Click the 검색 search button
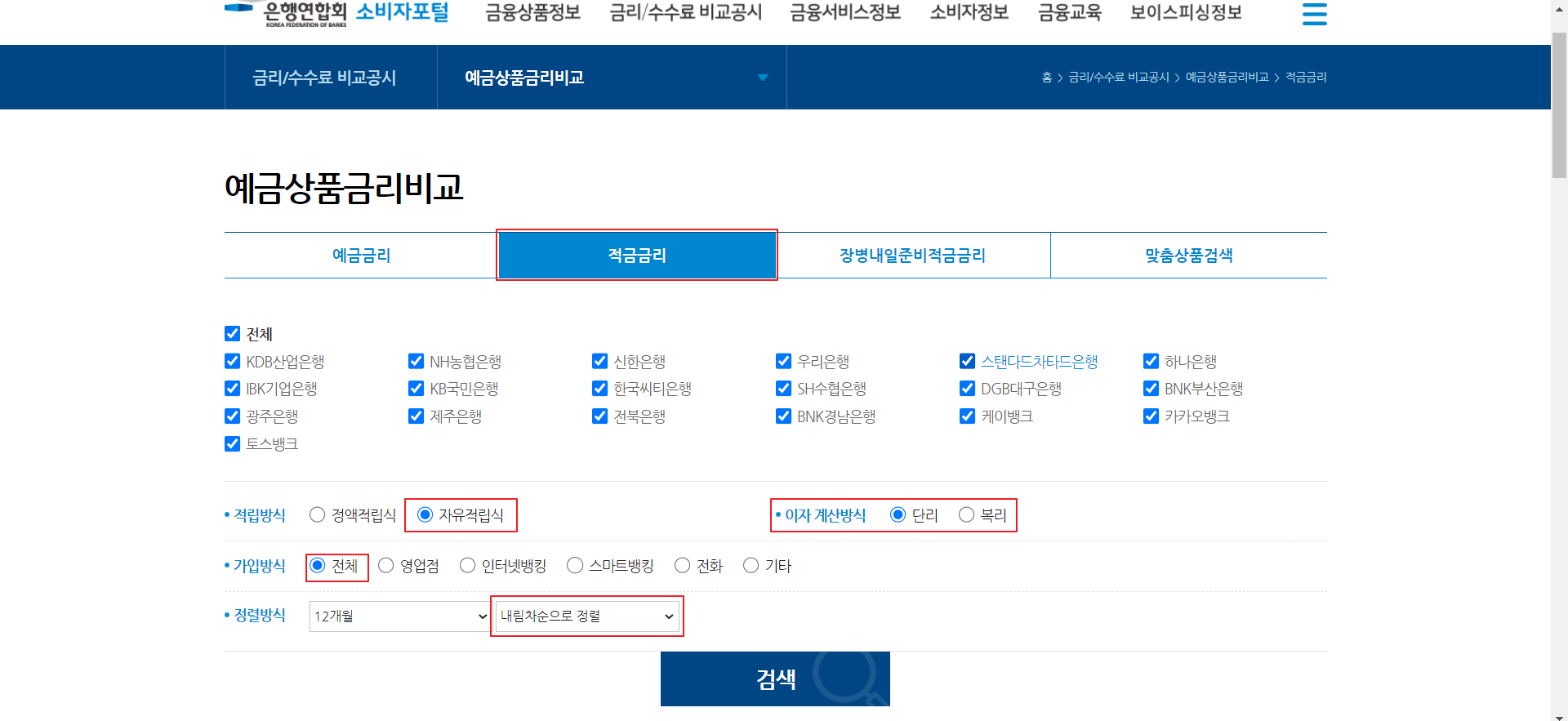The width and height of the screenshot is (1568, 721). click(775, 679)
